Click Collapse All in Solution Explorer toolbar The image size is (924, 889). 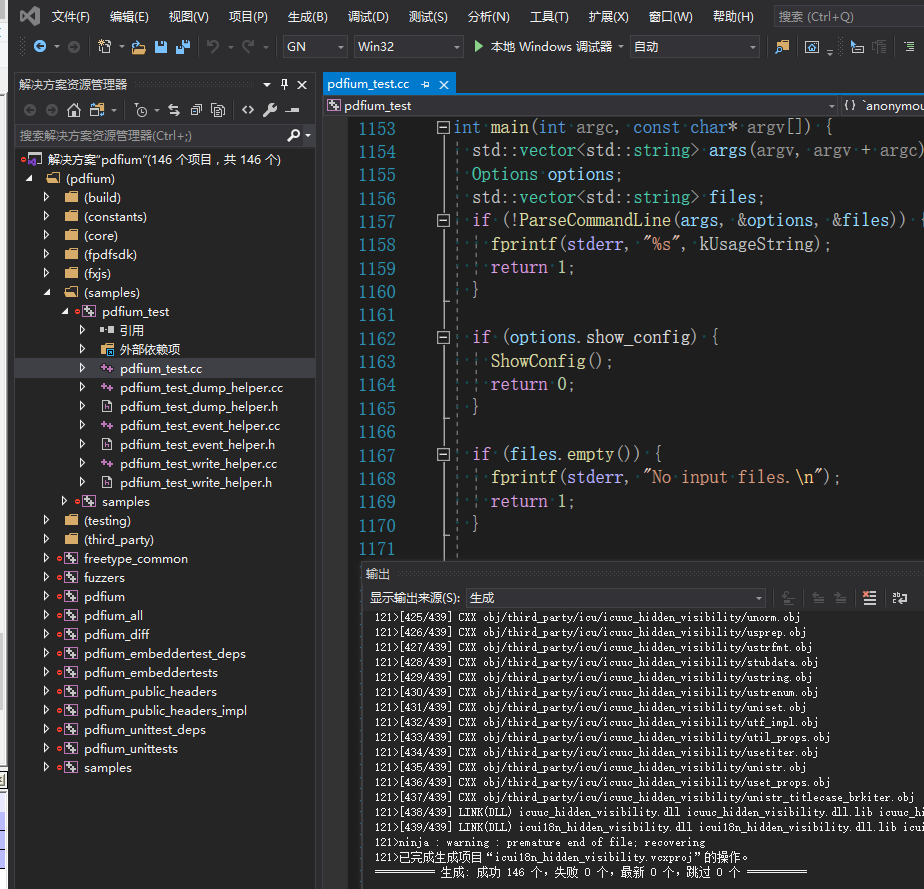tap(196, 110)
